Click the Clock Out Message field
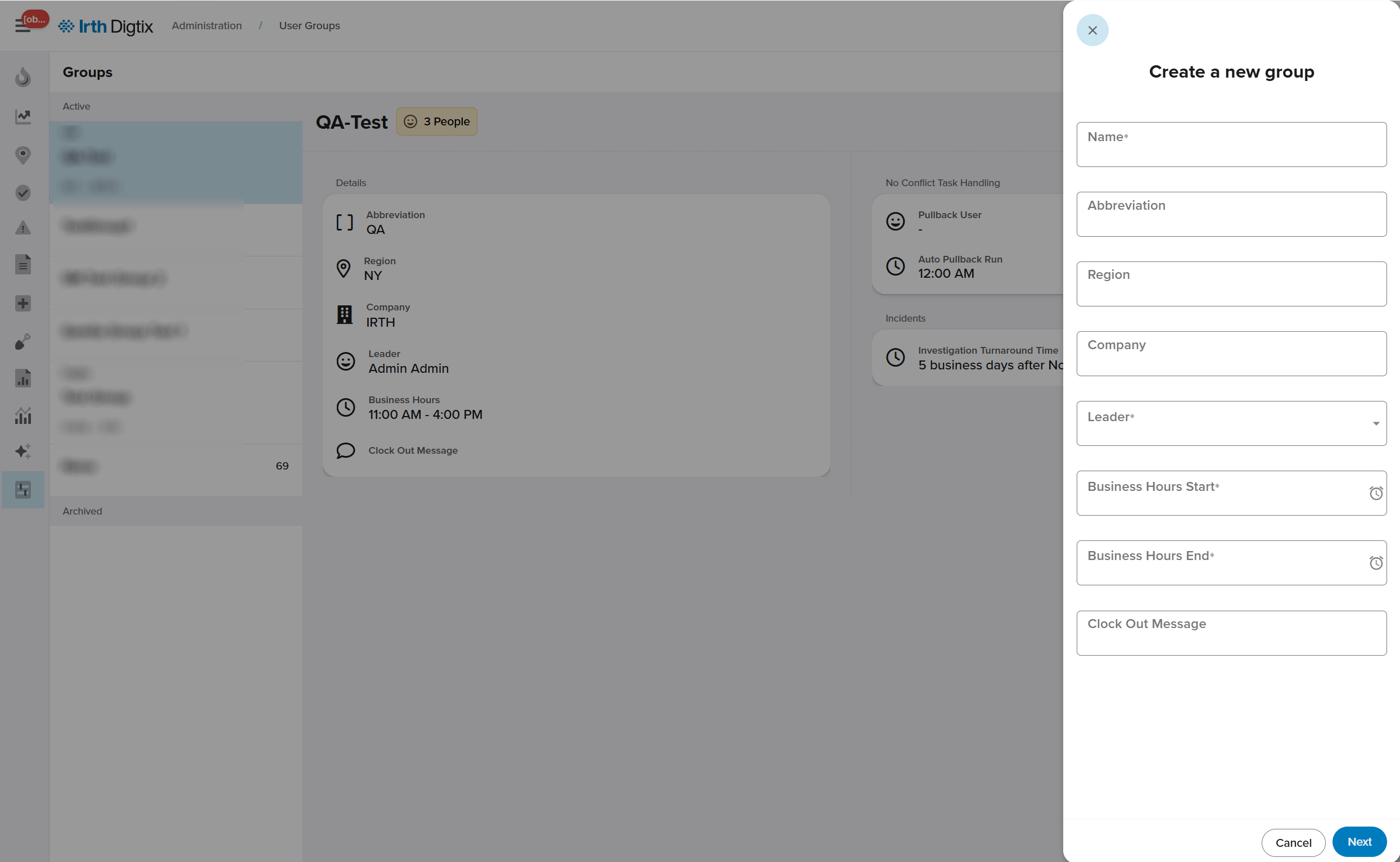Image resolution: width=1400 pixels, height=862 pixels. pyautogui.click(x=1231, y=633)
